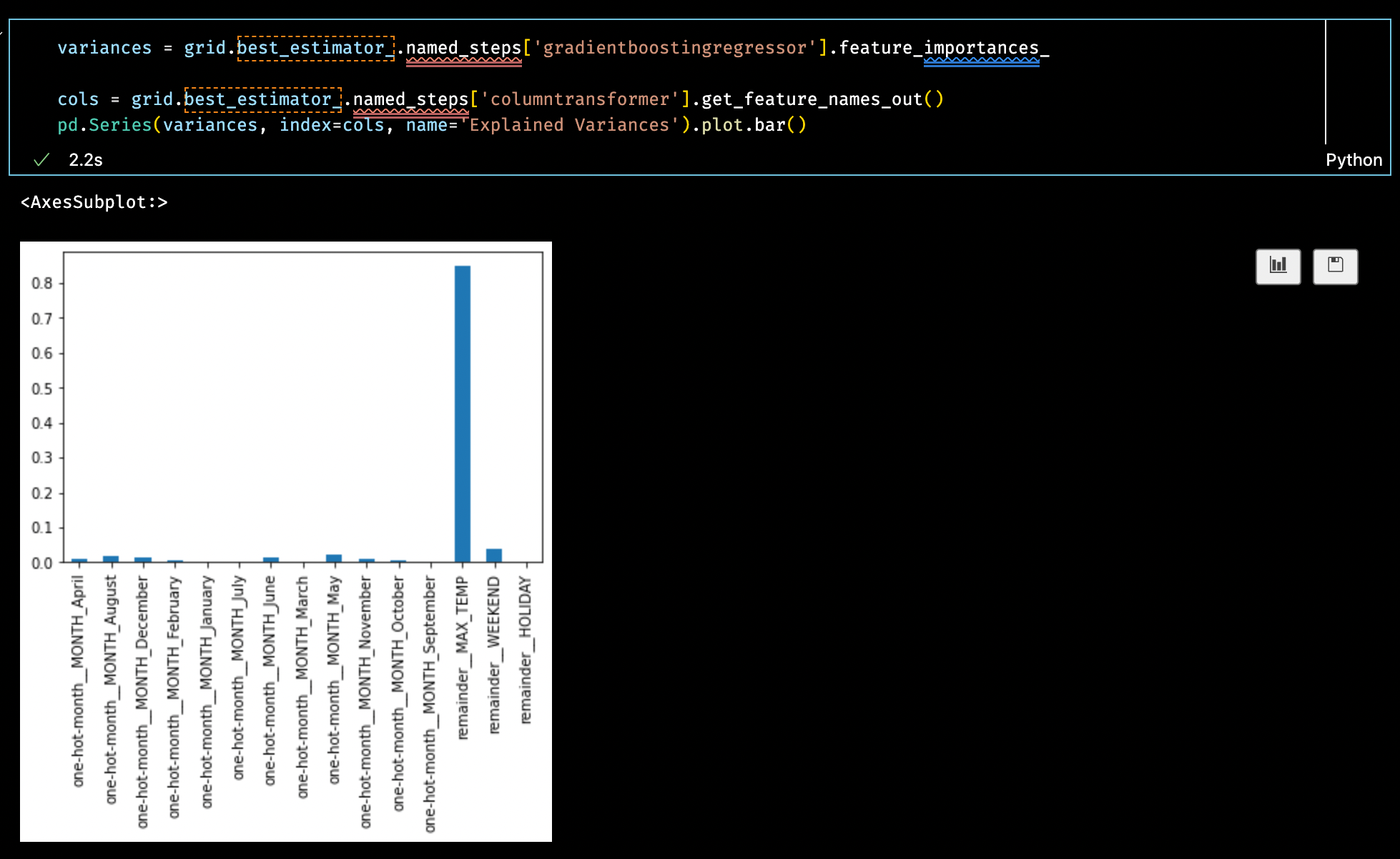Click 'cols' variable at start of second line
1400x859 pixels.
pyautogui.click(x=78, y=99)
